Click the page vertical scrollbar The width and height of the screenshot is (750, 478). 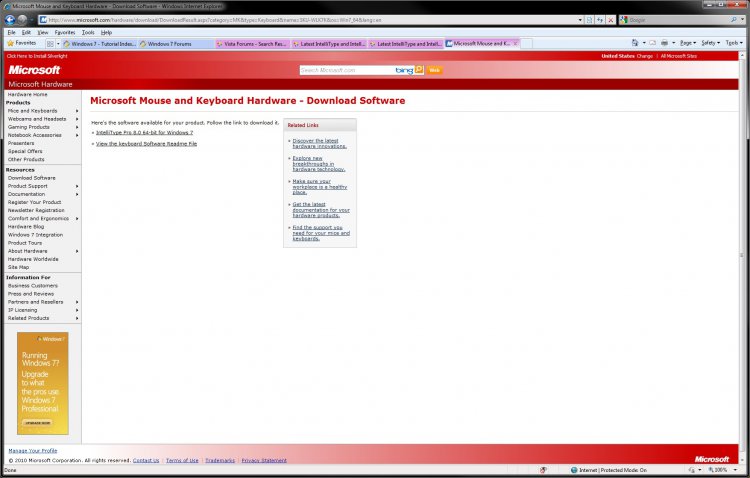tap(742, 256)
